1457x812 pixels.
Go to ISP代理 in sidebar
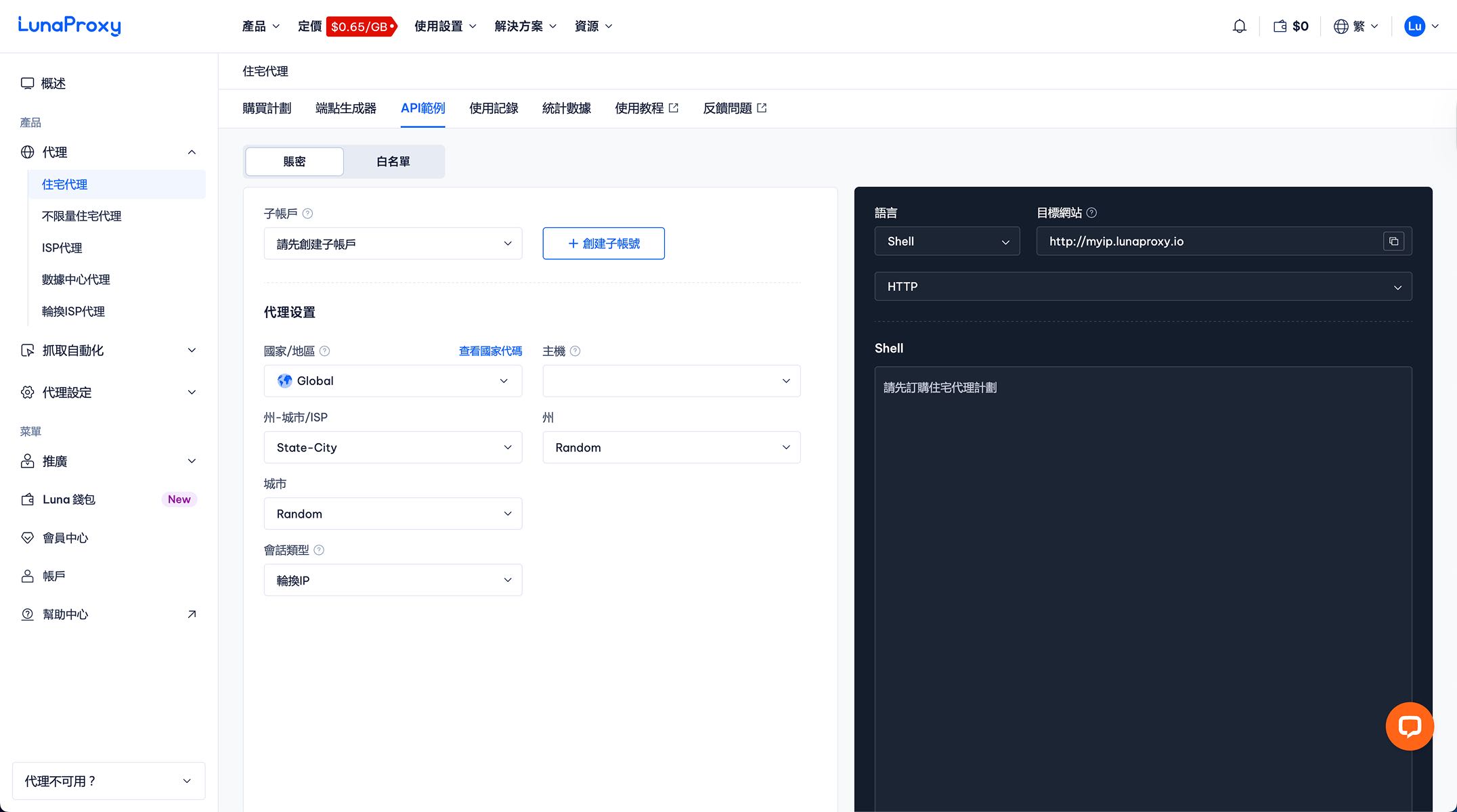click(x=62, y=248)
